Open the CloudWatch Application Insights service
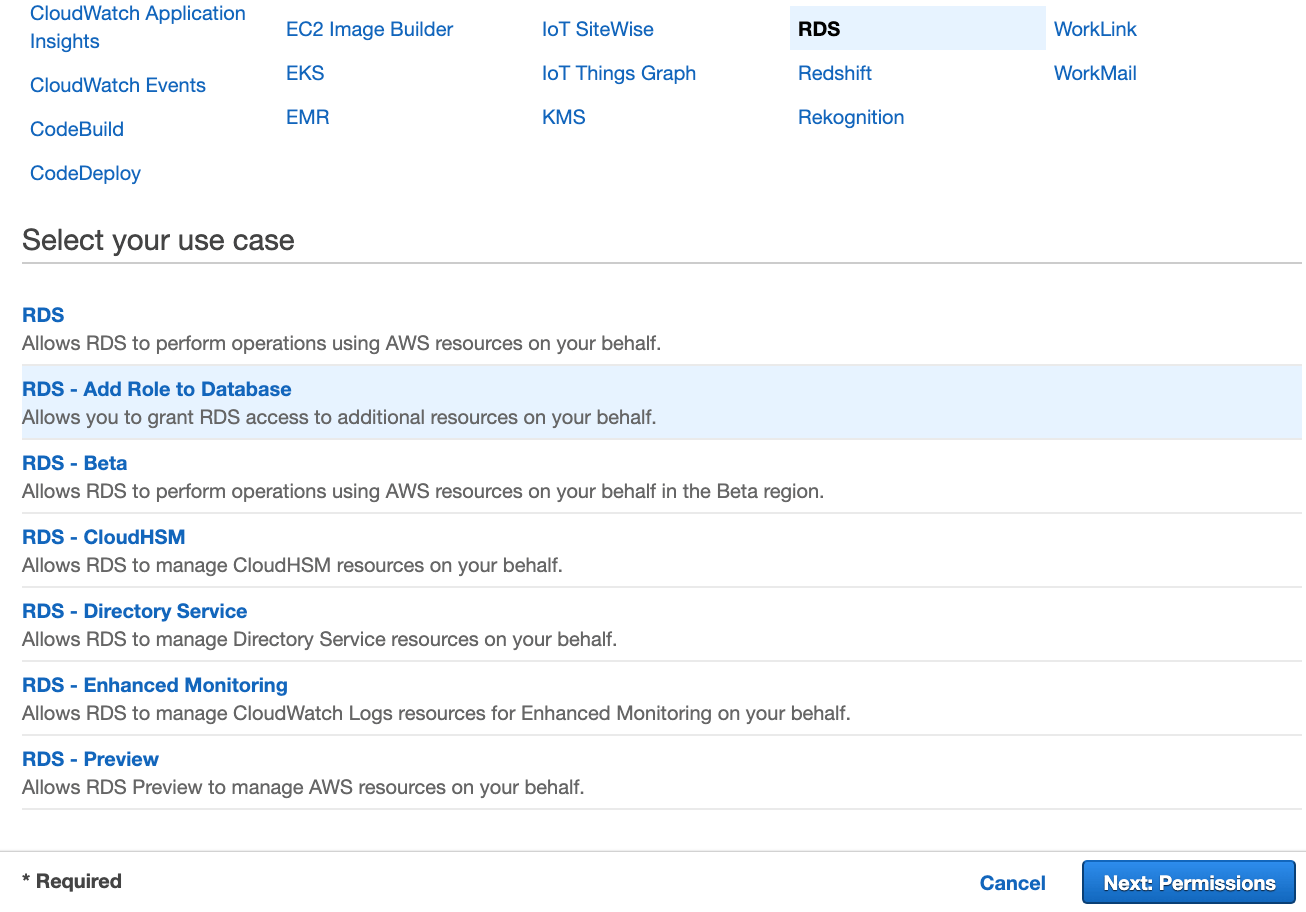The height and width of the screenshot is (912, 1306). click(137, 27)
